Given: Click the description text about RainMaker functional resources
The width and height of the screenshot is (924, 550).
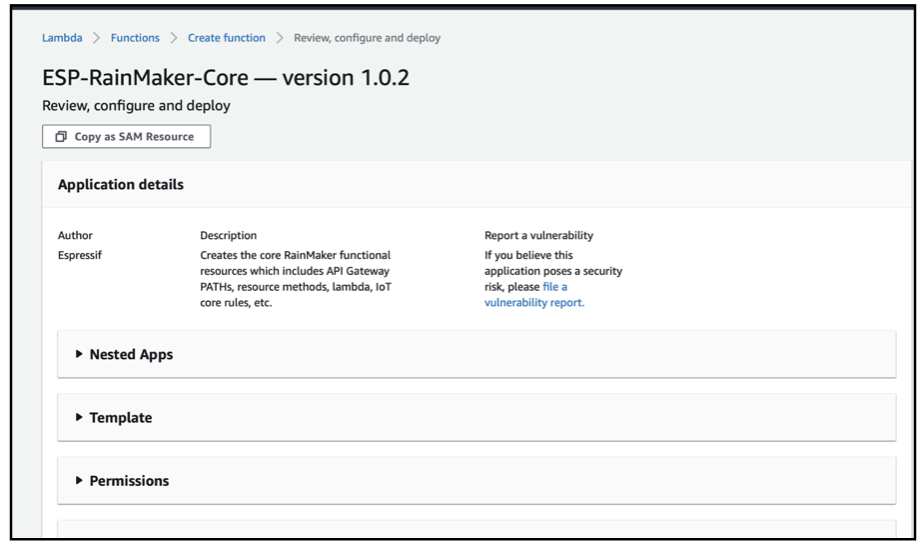Looking at the screenshot, I should click(x=295, y=279).
